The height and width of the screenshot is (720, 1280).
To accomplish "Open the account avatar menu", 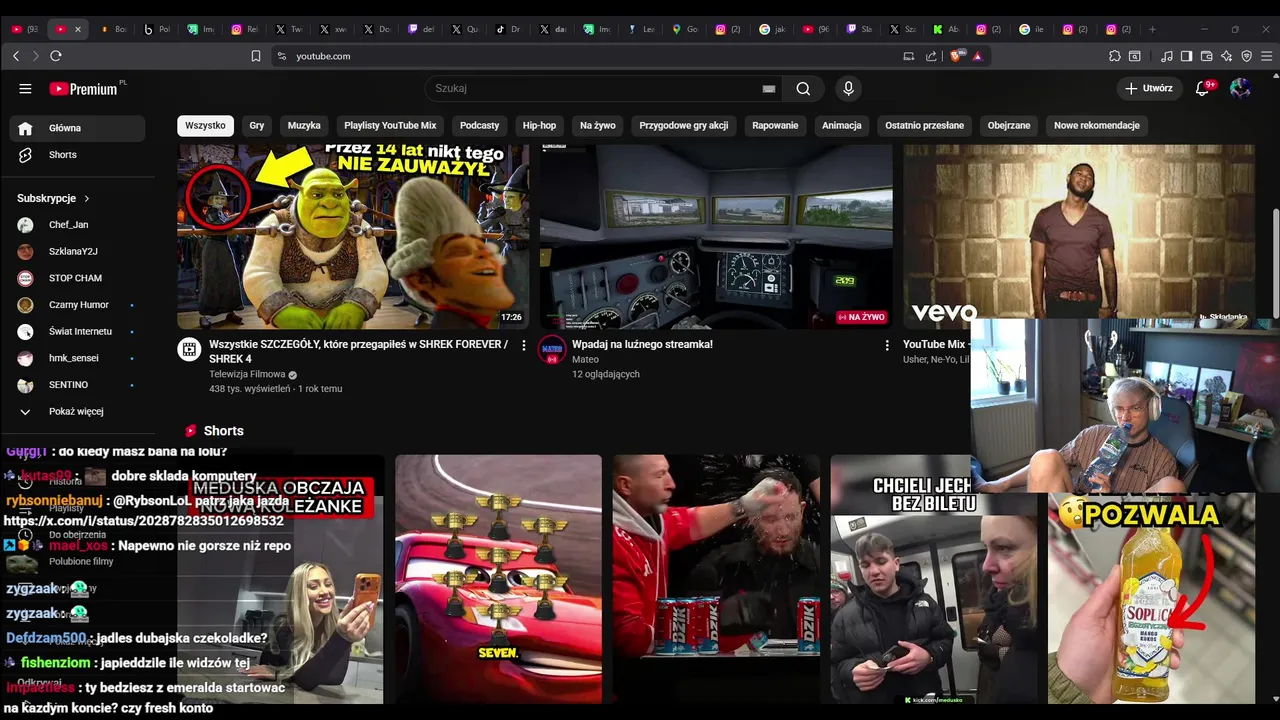I will (x=1240, y=88).
